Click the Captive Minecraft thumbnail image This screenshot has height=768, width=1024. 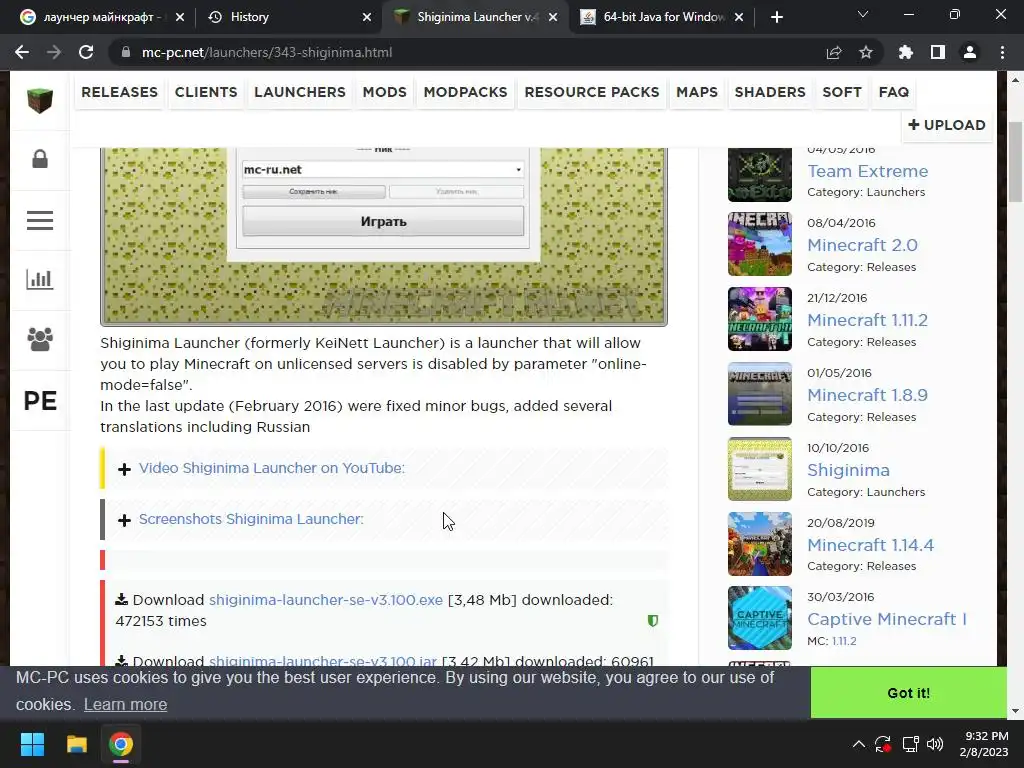[760, 618]
